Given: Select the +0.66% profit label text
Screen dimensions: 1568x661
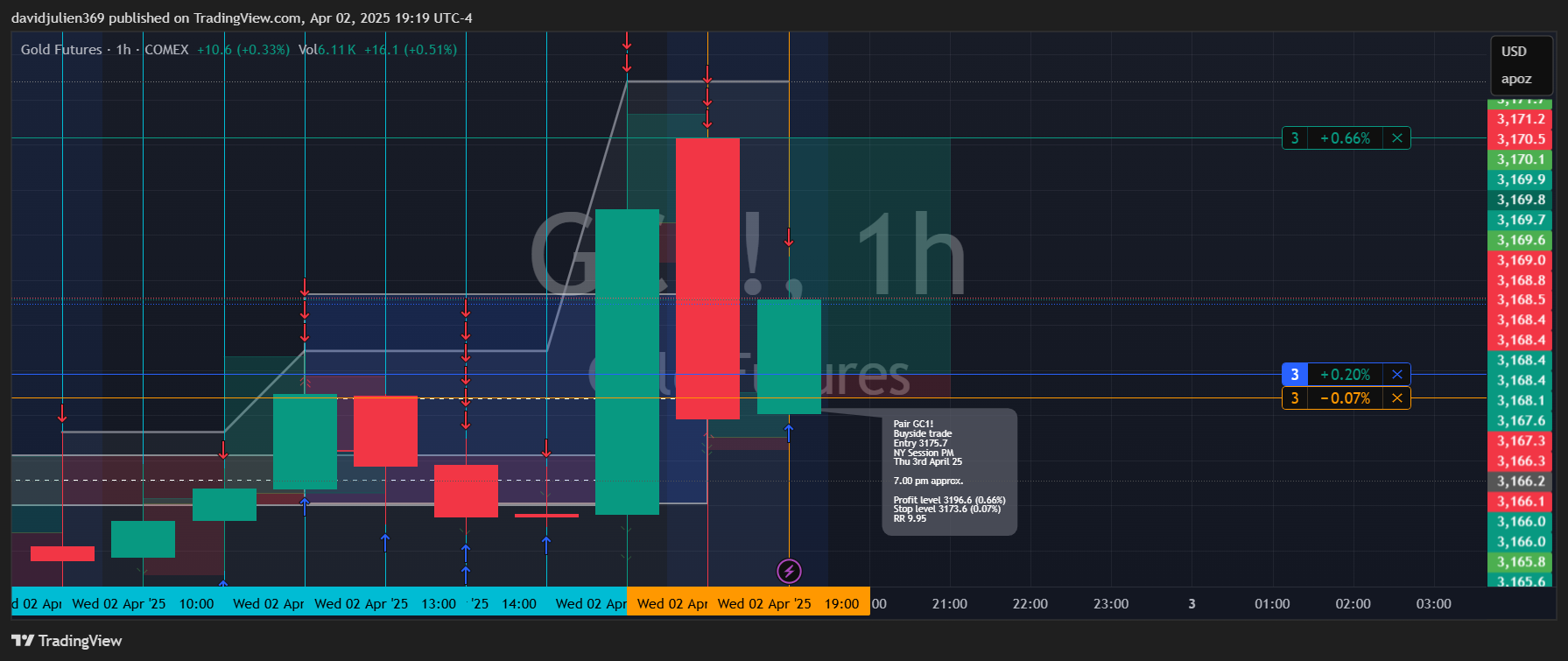Looking at the screenshot, I should (x=1346, y=138).
